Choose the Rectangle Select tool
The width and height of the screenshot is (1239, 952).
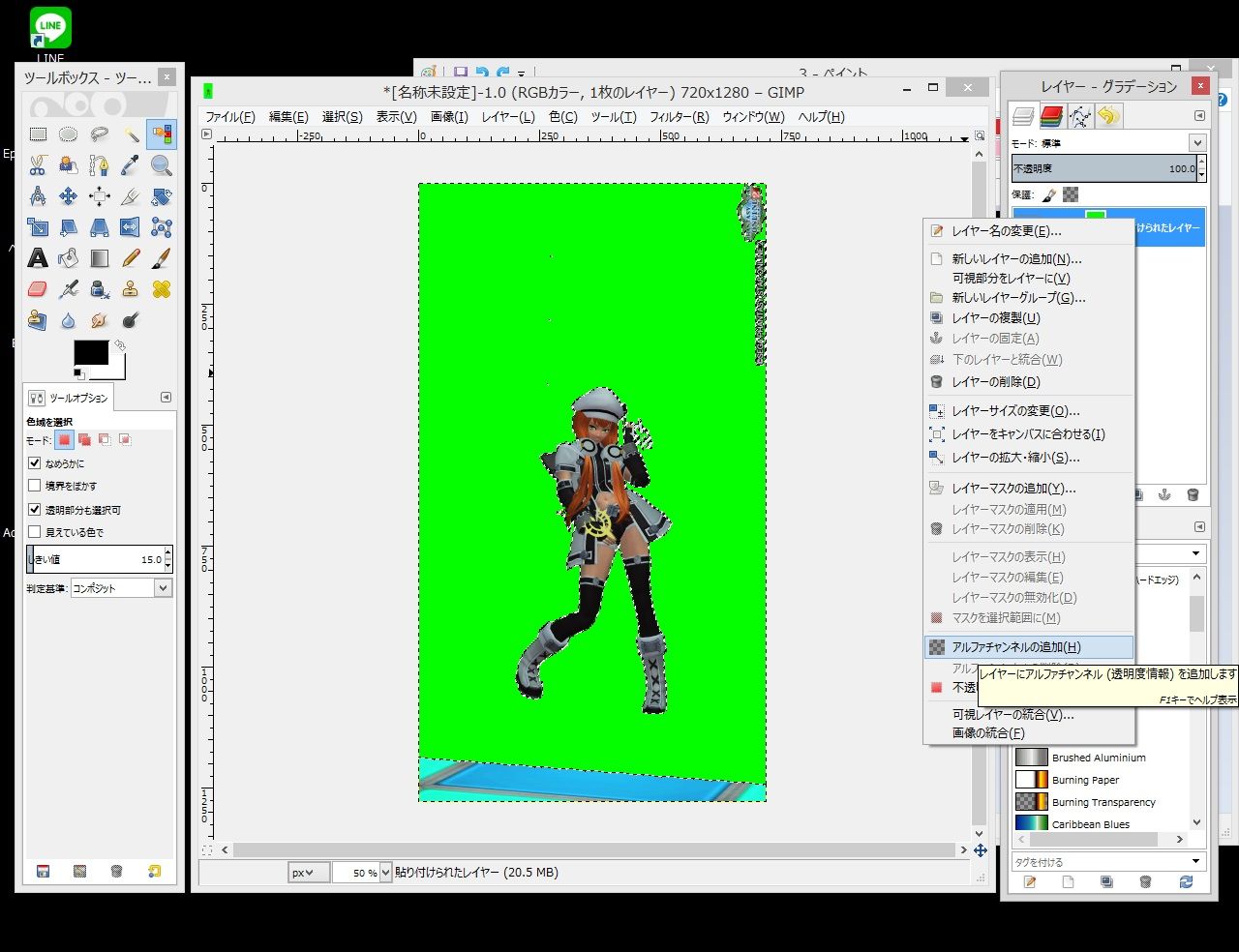38,134
